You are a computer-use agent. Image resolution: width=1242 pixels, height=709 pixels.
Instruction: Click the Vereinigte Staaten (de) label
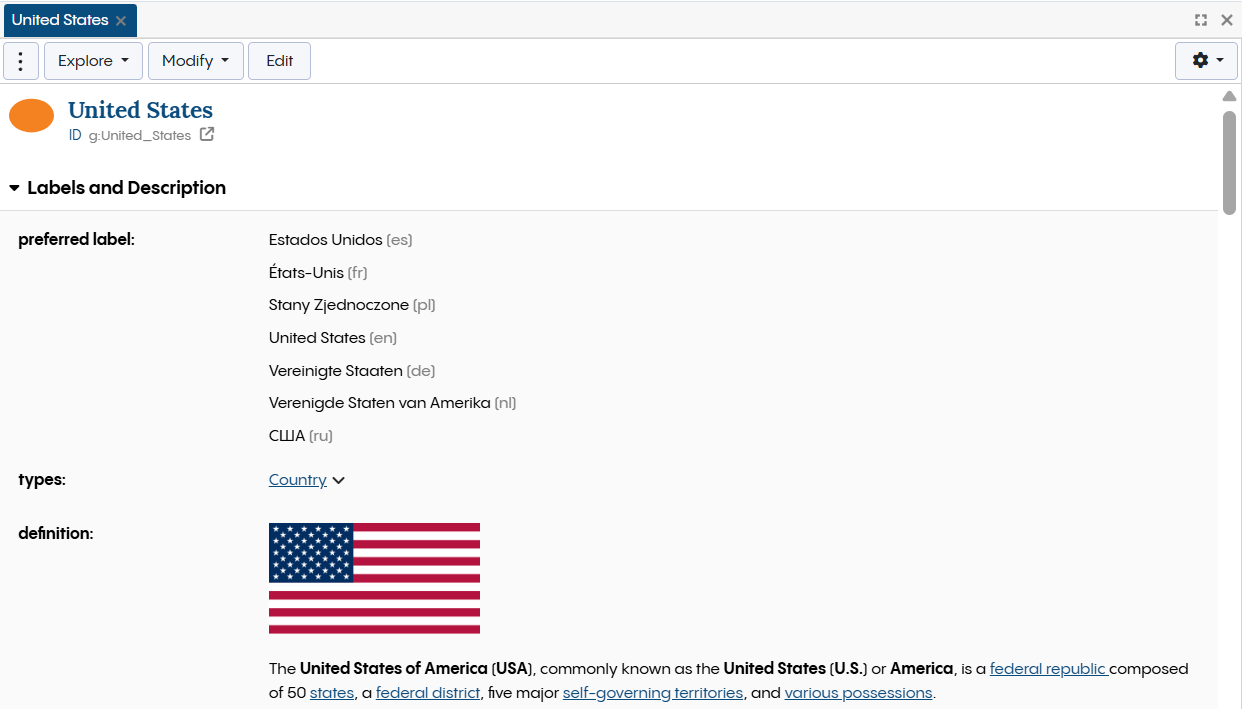(352, 371)
